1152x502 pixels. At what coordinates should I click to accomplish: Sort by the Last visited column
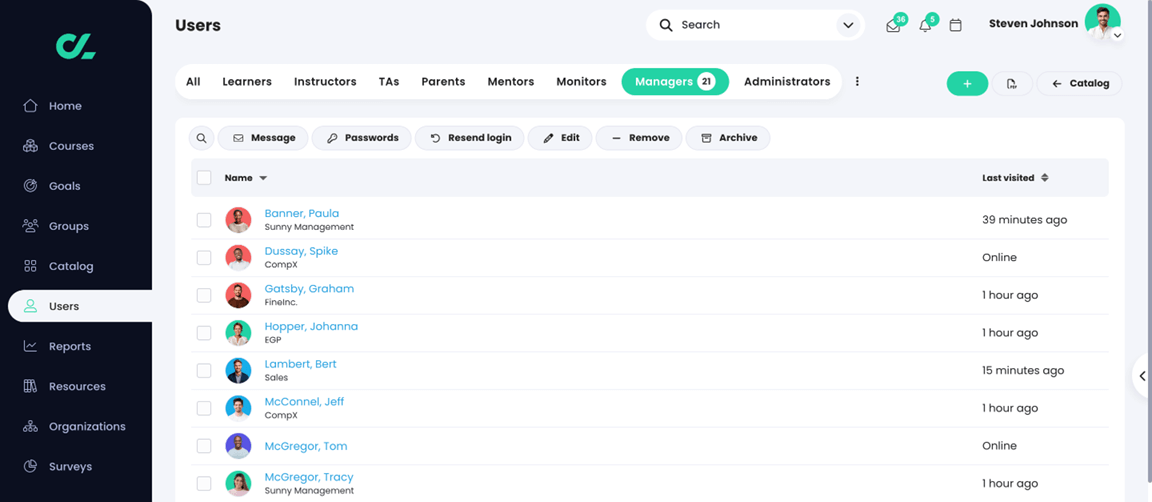click(1015, 178)
